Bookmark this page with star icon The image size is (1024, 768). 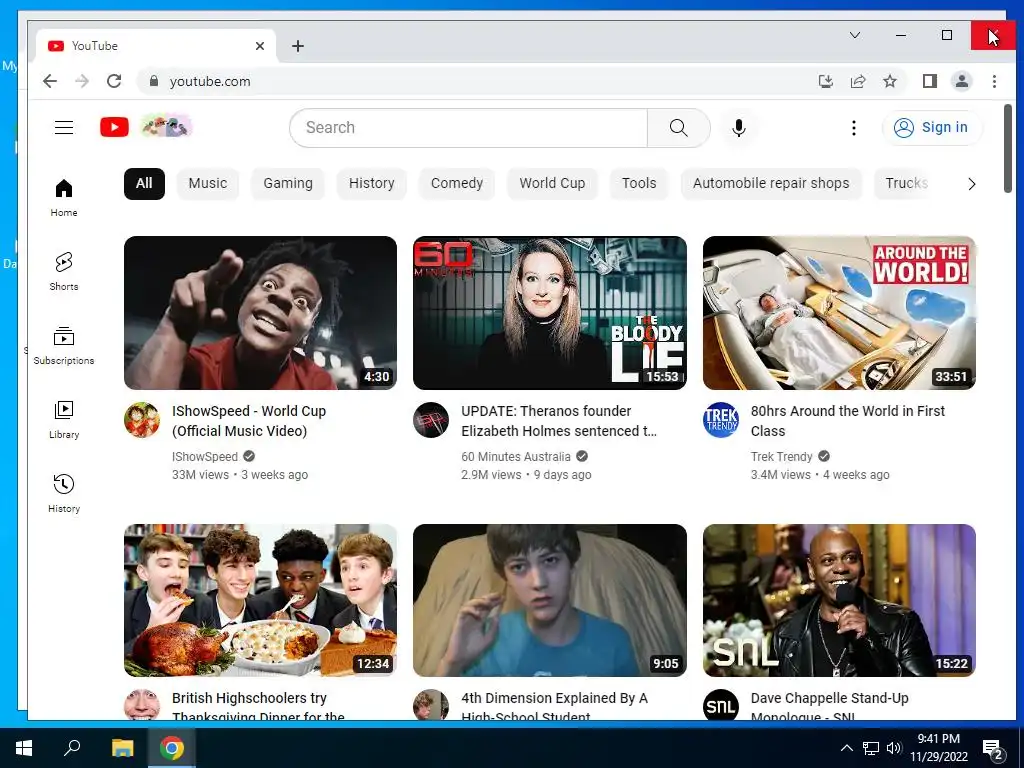889,81
